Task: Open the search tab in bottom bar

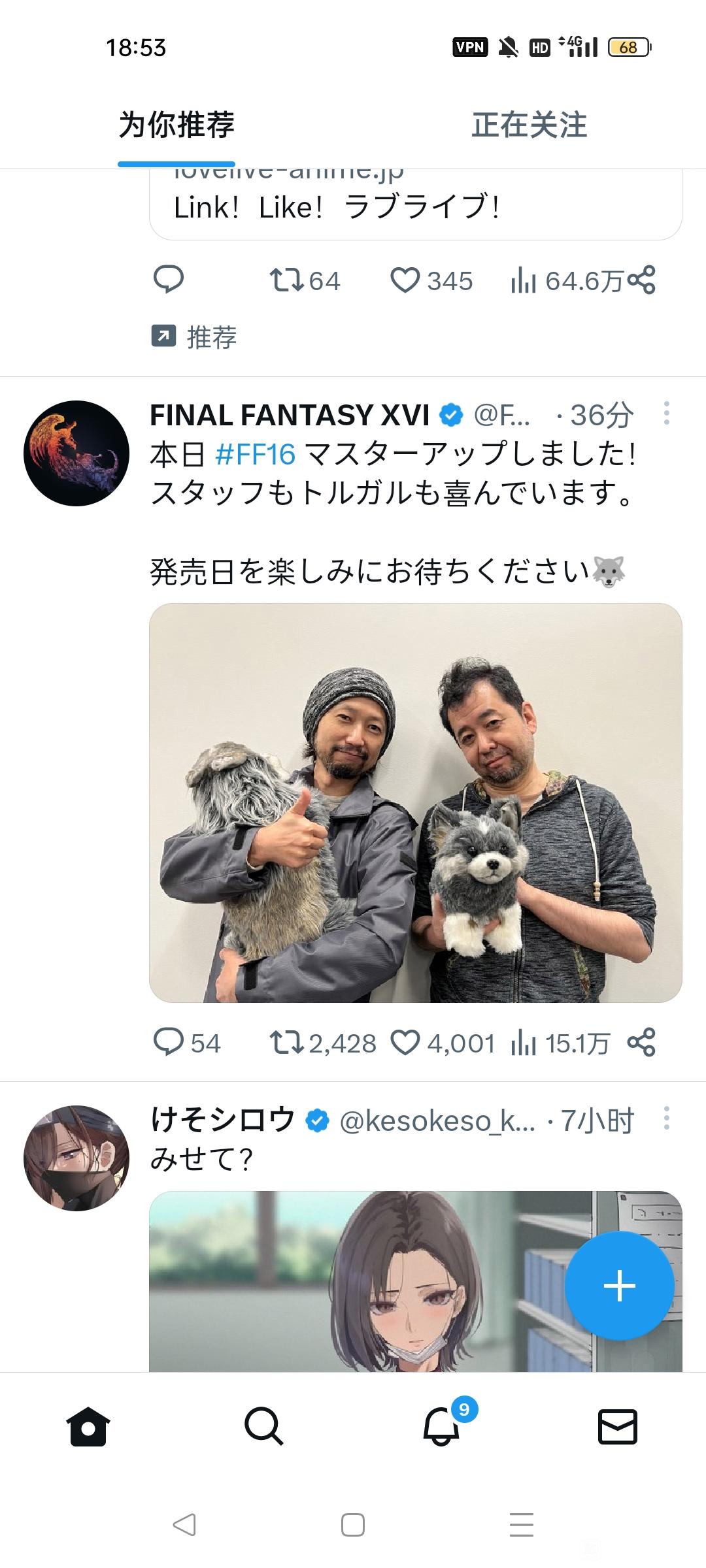Action: tap(264, 1426)
